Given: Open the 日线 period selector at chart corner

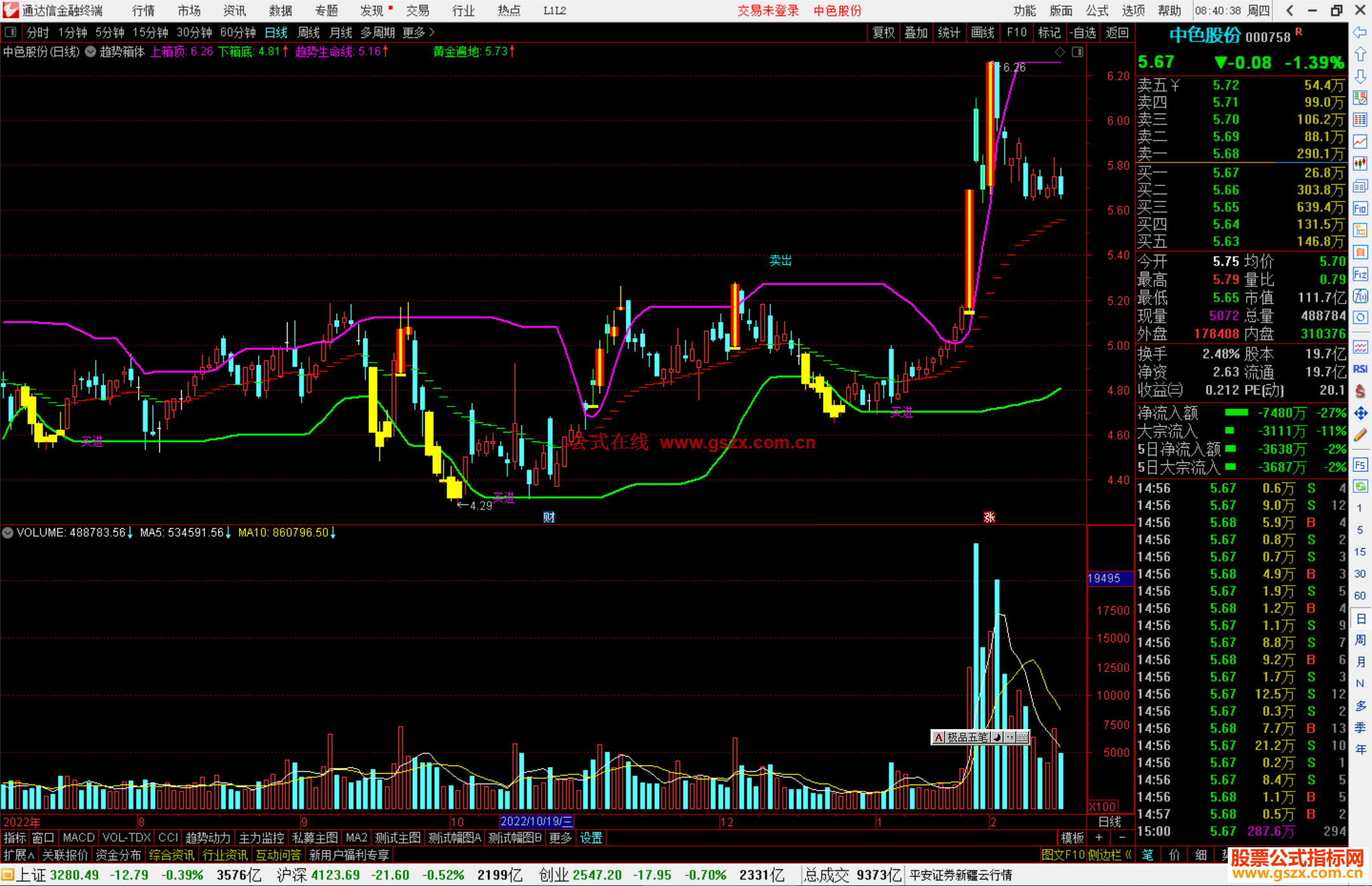Looking at the screenshot, I should [x=1110, y=821].
